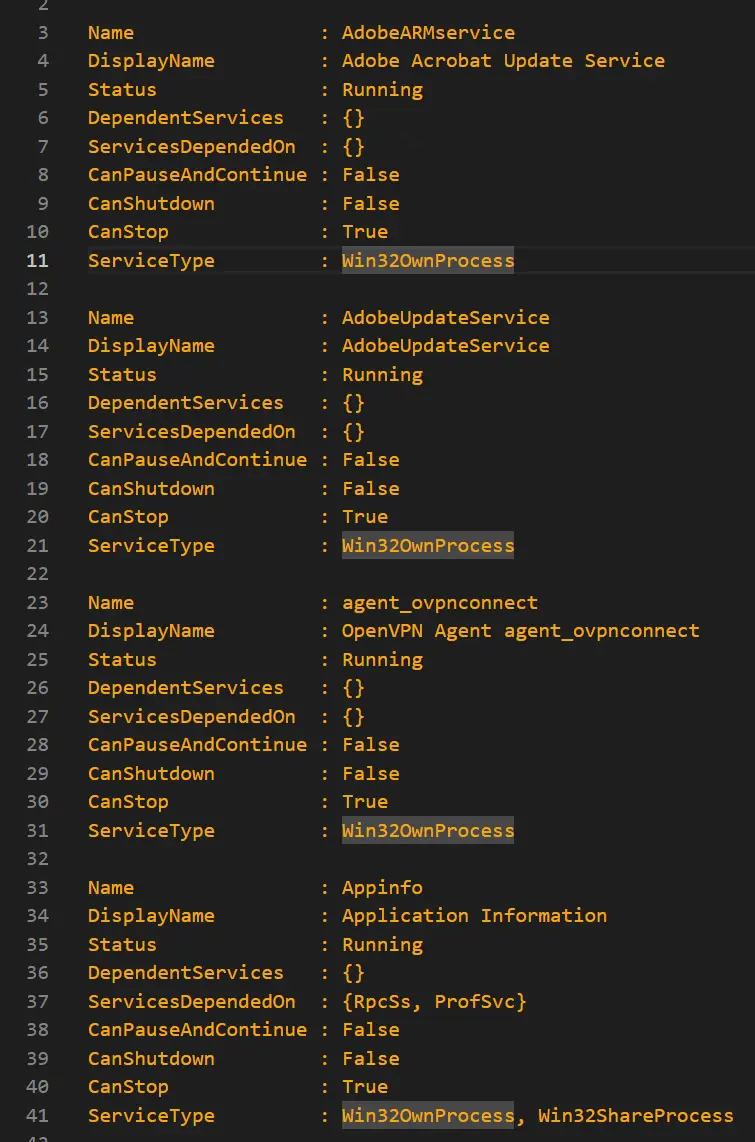The width and height of the screenshot is (755, 1142).
Task: Click highlighted Win32OwnProcess on line 21
Action: [428, 546]
